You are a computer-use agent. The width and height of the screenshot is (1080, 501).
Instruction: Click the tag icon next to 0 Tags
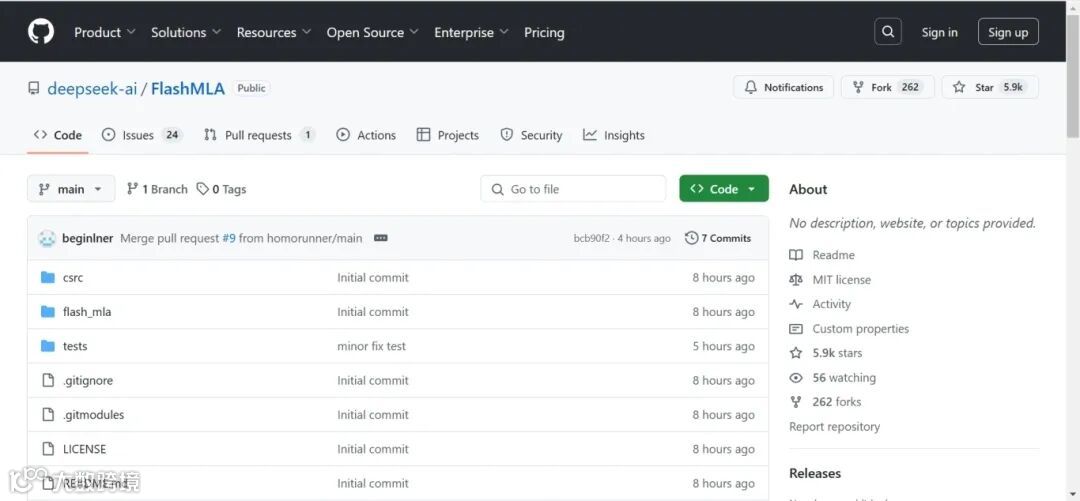pos(202,189)
